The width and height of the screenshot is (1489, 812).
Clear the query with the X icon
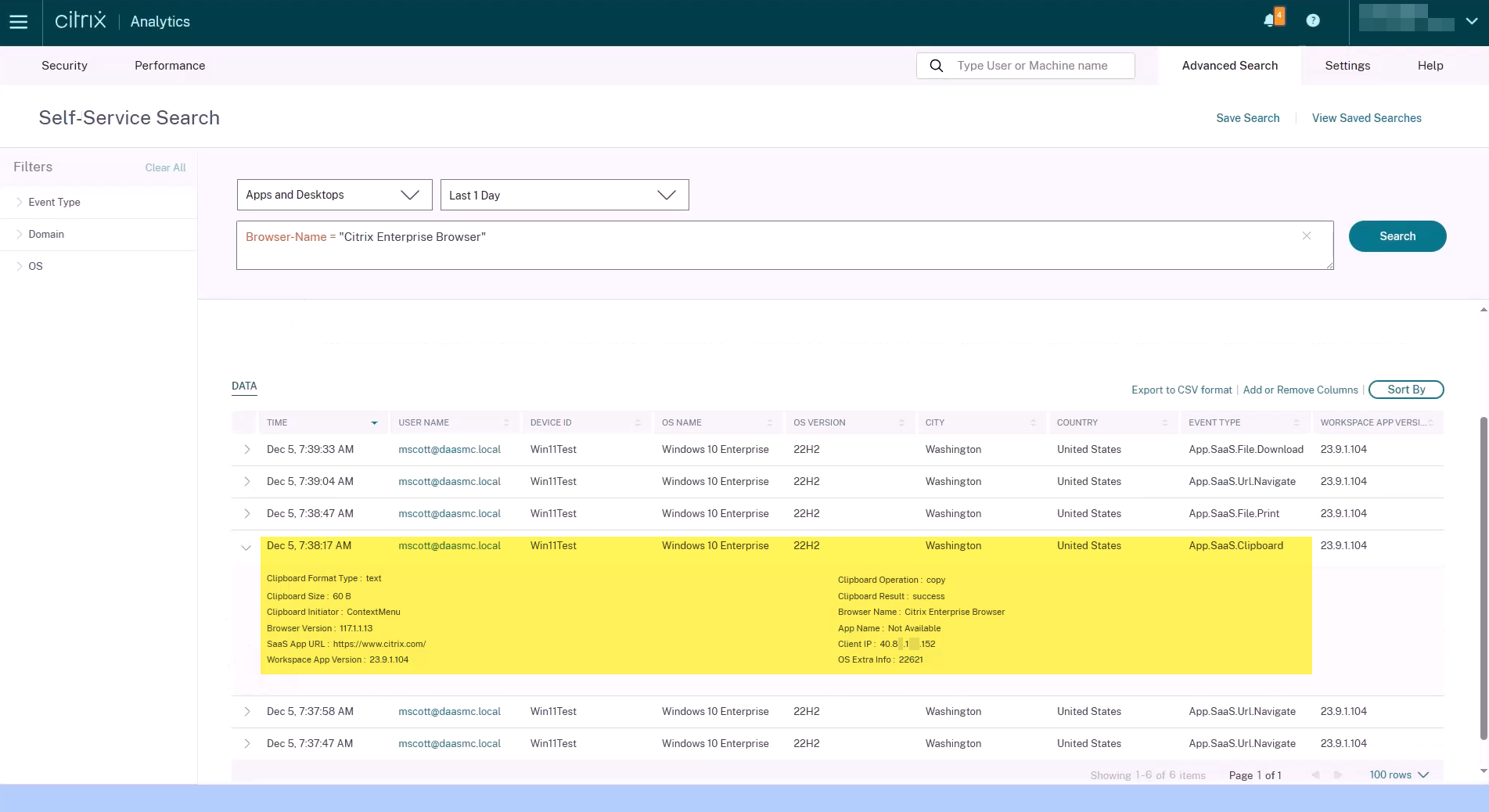1307,236
